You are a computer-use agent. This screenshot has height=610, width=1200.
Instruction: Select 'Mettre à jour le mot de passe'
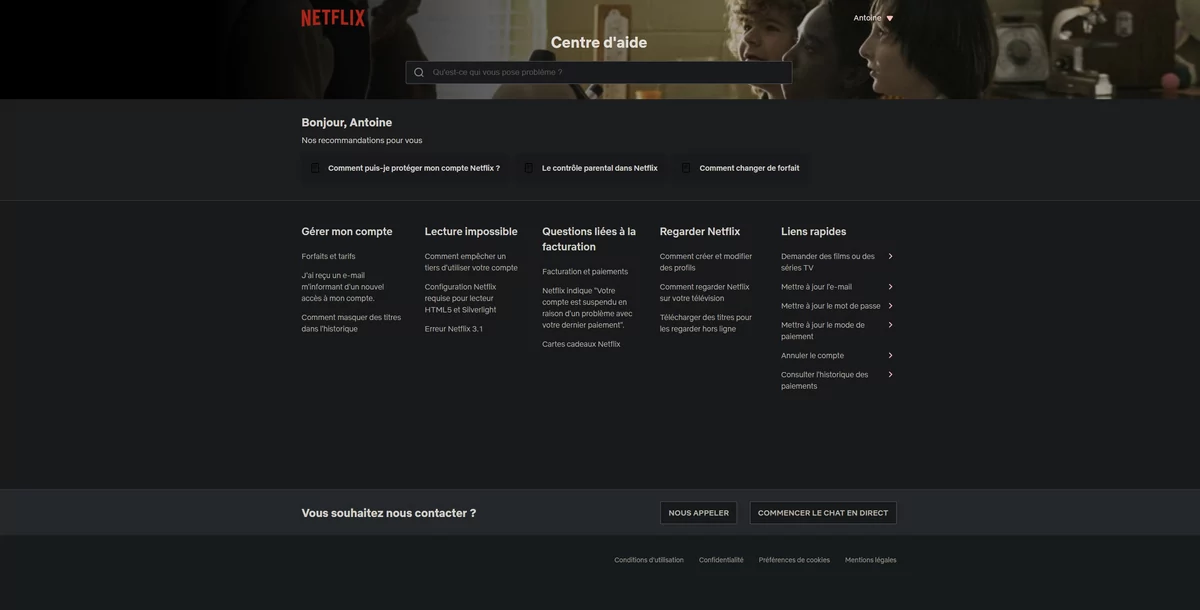click(x=831, y=306)
